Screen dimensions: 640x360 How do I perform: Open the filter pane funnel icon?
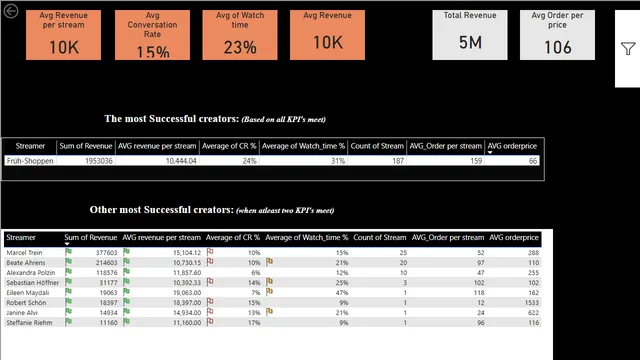(x=628, y=49)
